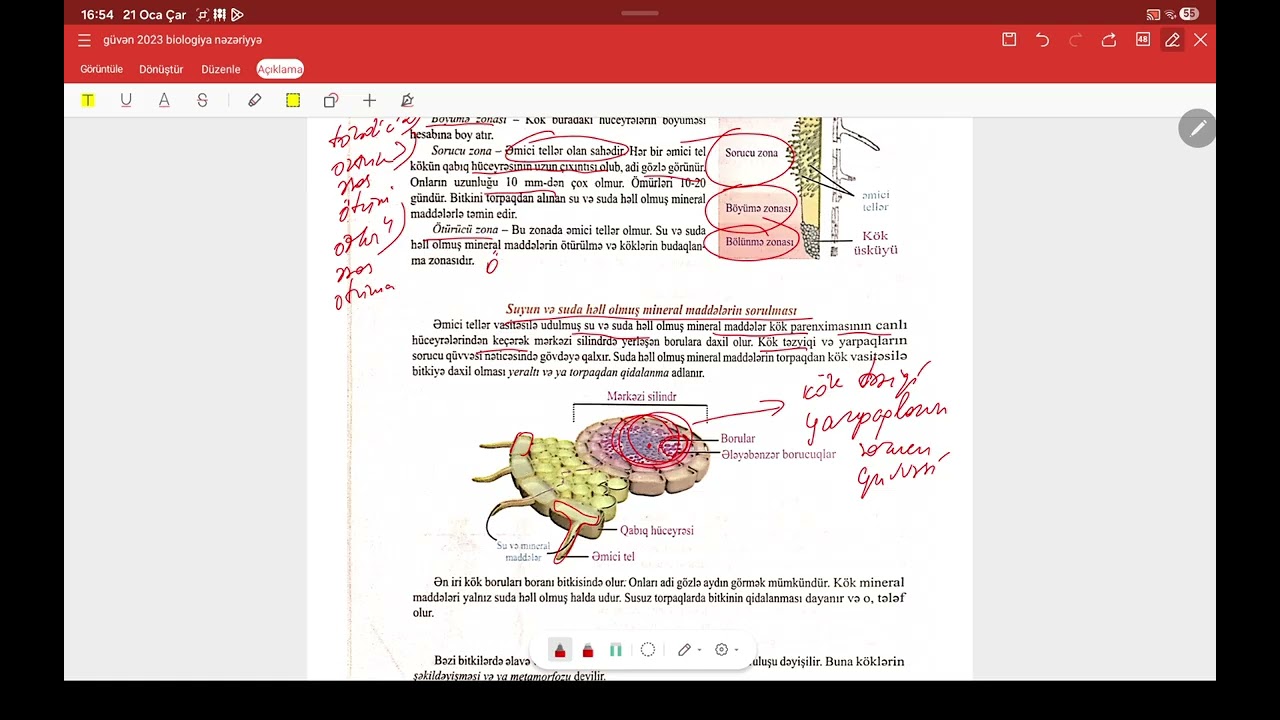Share the document via share arrow icon
This screenshot has height=720, width=1280.
point(1109,40)
